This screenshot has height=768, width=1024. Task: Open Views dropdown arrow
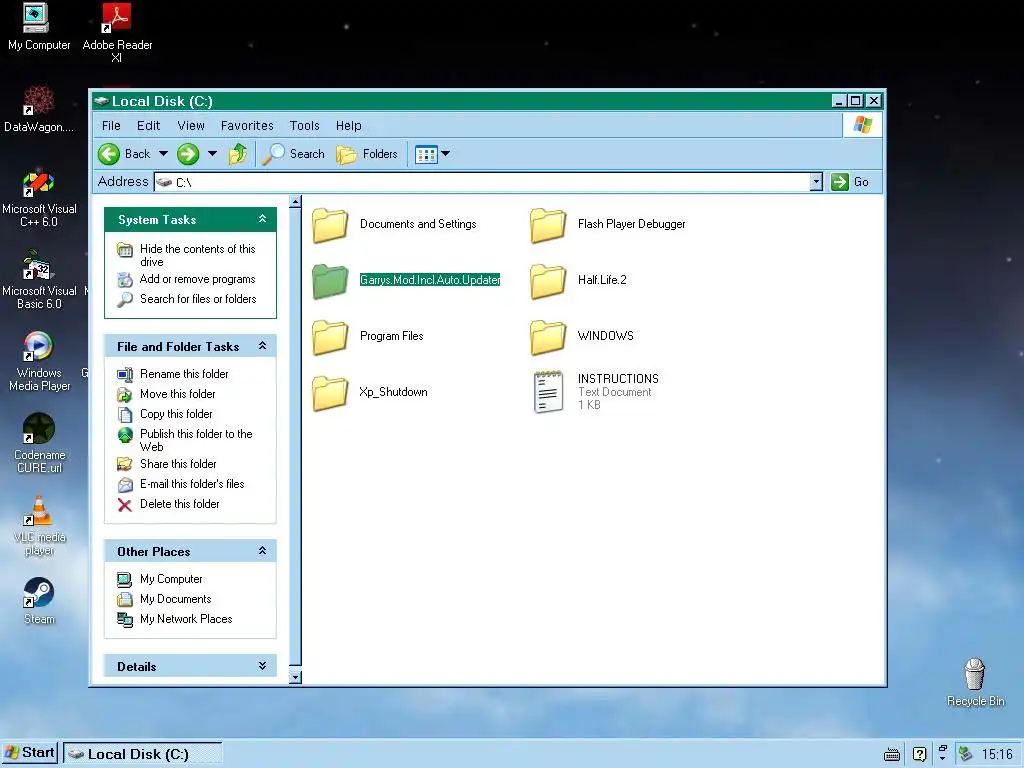[x=445, y=154]
